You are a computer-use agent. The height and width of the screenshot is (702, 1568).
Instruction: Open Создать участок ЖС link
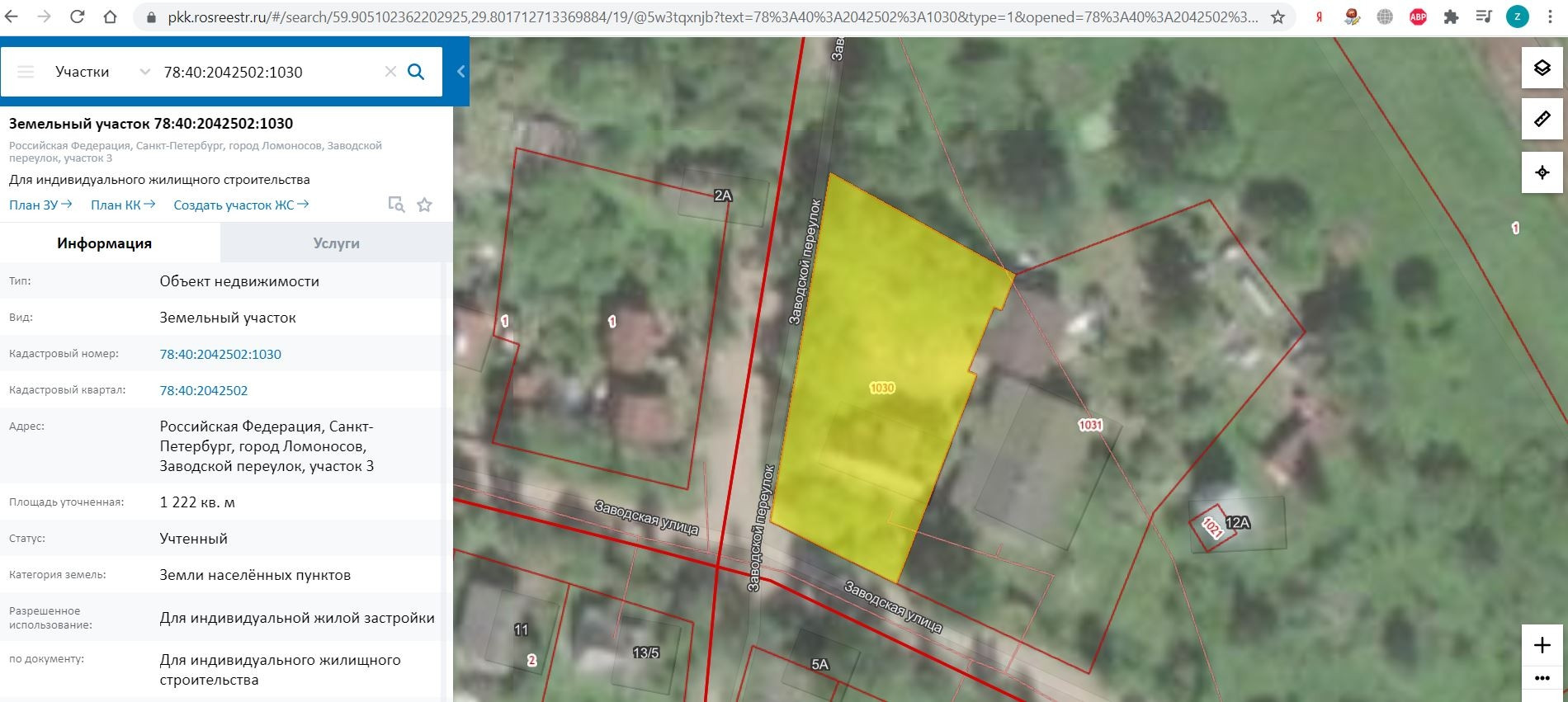coord(241,205)
